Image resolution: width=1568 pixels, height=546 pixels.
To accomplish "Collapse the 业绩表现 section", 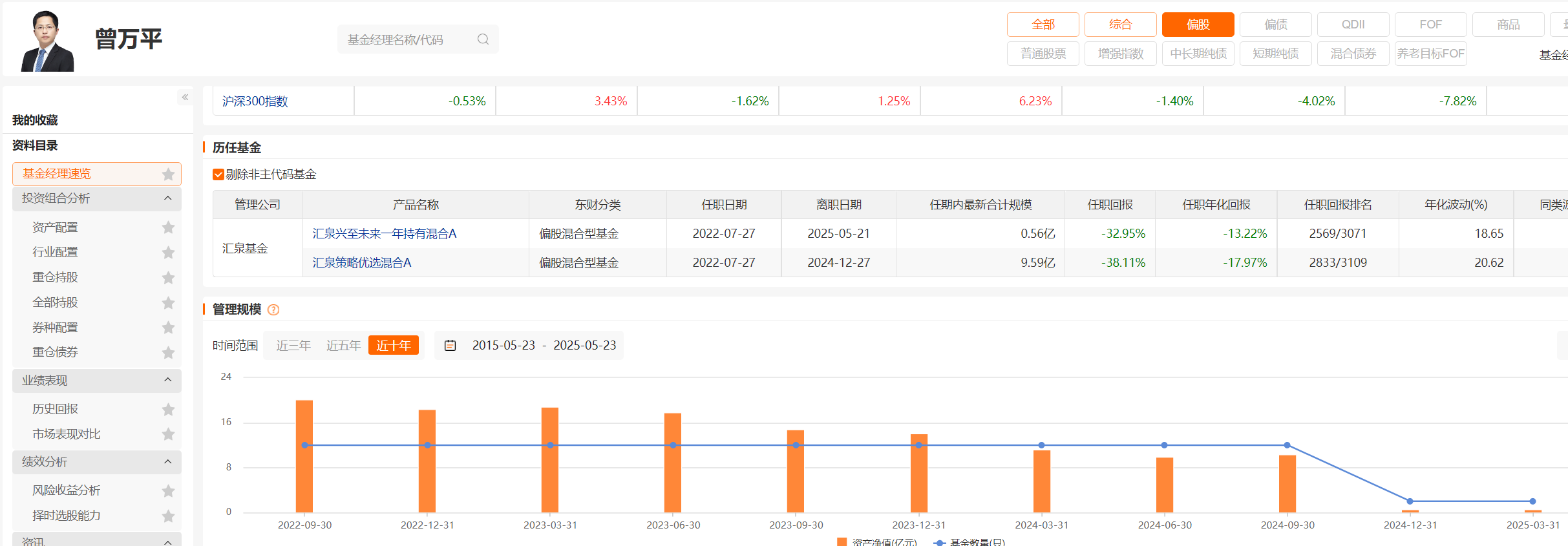I will point(168,380).
